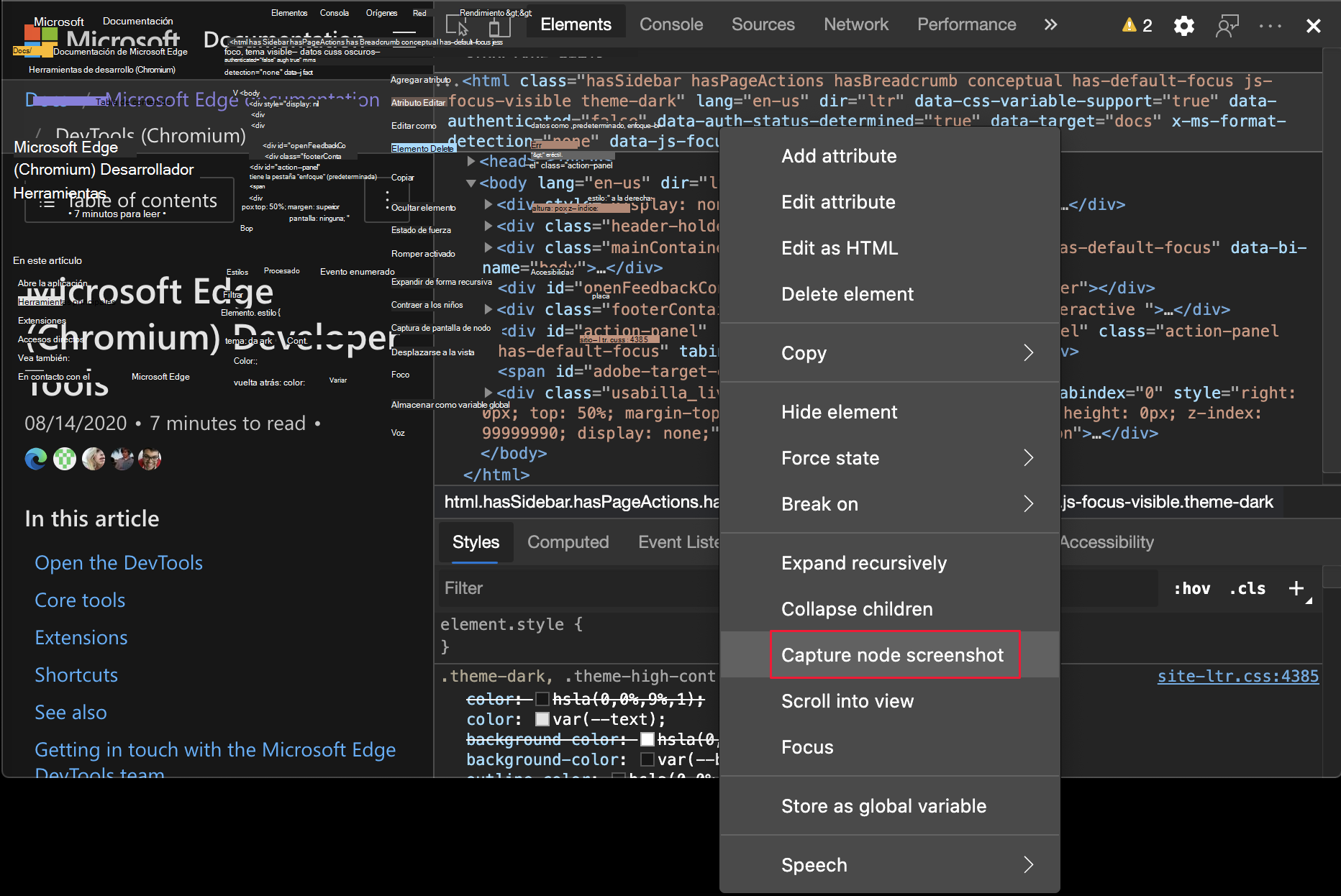Image resolution: width=1341 pixels, height=896 pixels.
Task: Choose Store as global variable
Action: [x=890, y=806]
